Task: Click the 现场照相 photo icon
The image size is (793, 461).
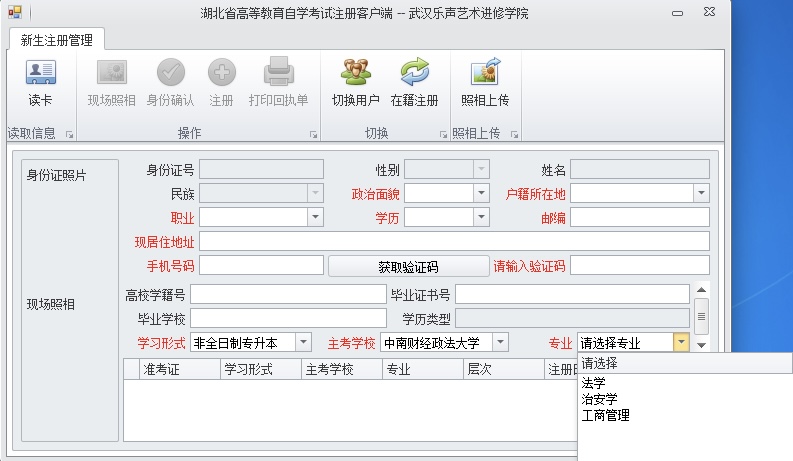Action: (x=112, y=72)
